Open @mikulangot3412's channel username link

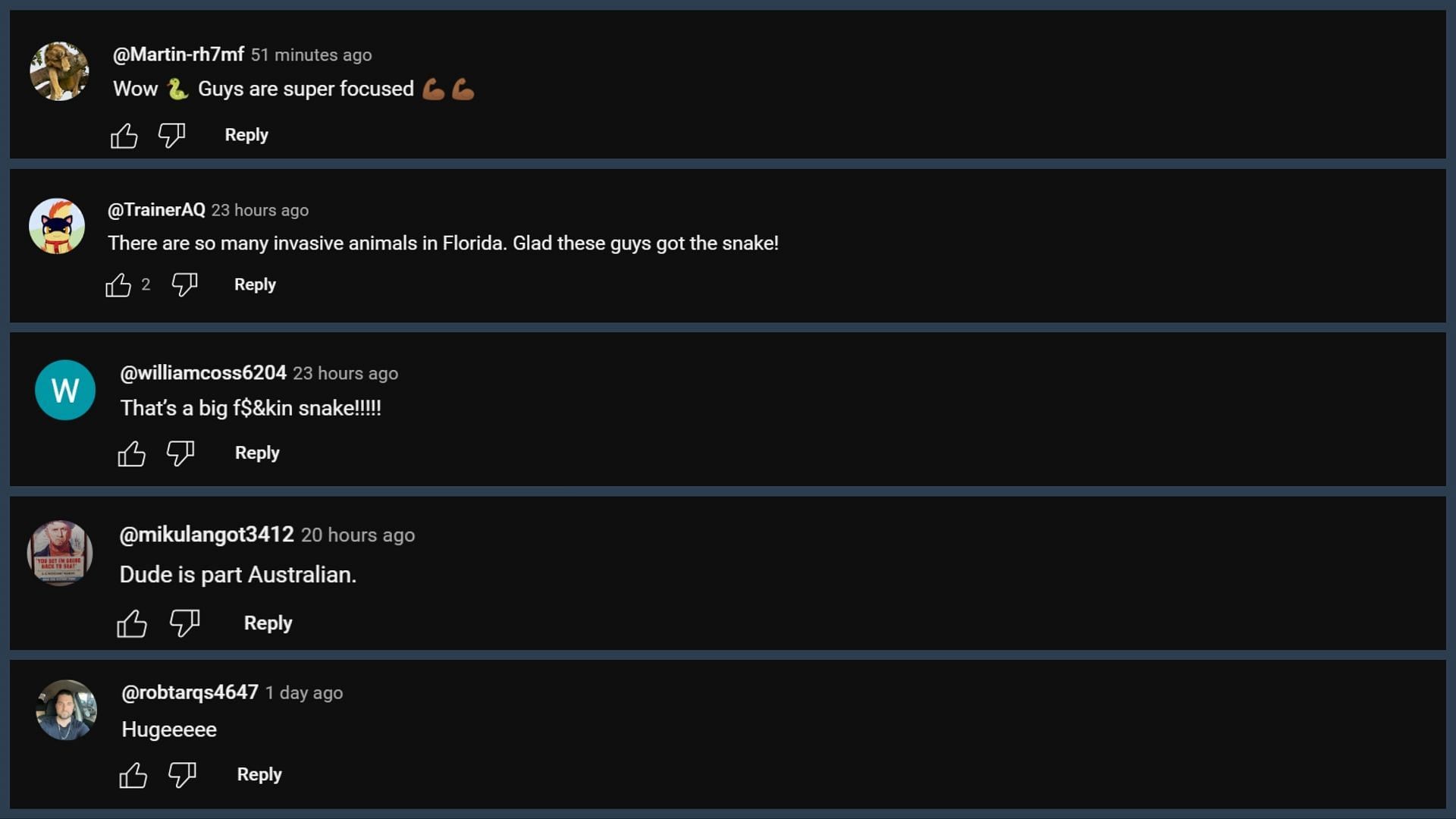tap(206, 535)
